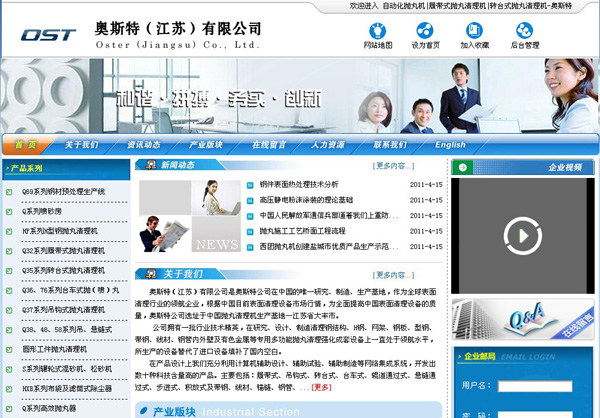Click the green arrow icon beside 企业视频
The height and width of the screenshot is (418, 600).
[461, 167]
